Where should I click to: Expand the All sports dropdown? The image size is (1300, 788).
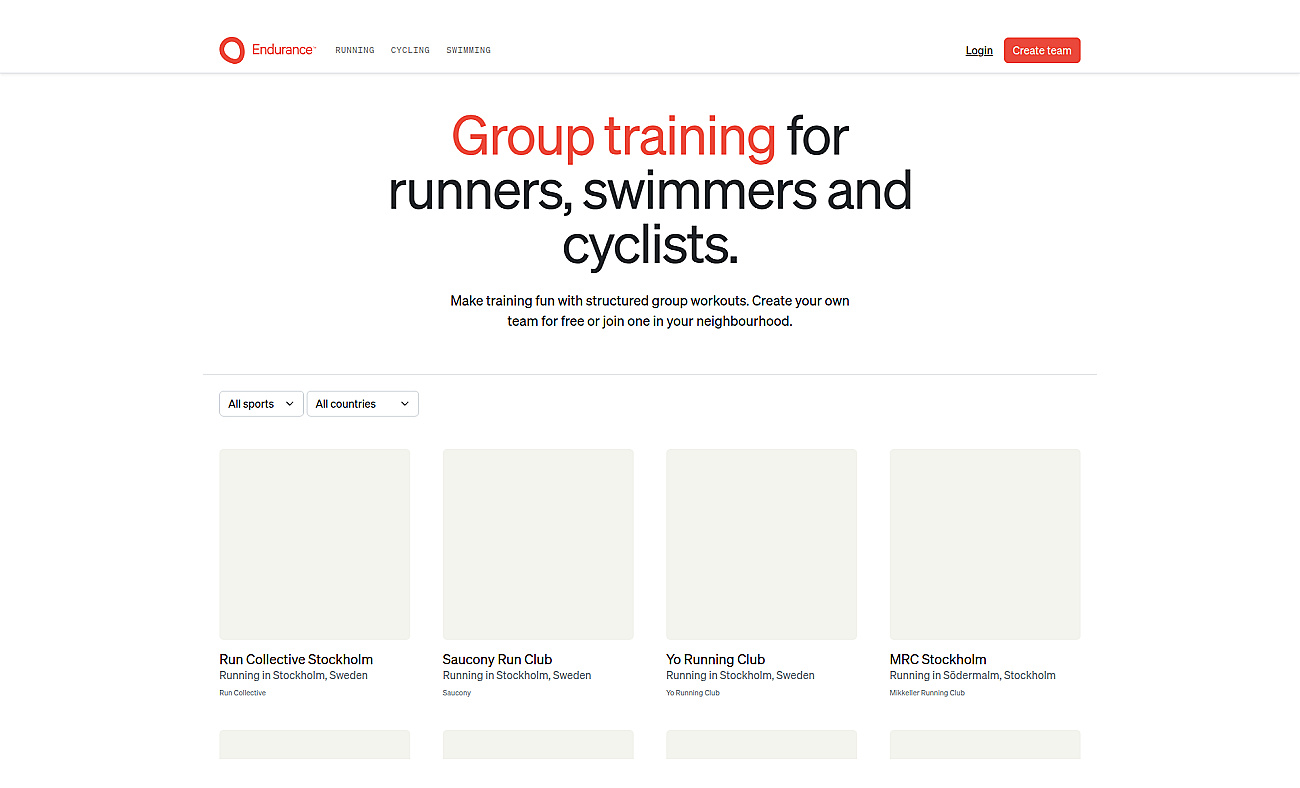(x=261, y=404)
